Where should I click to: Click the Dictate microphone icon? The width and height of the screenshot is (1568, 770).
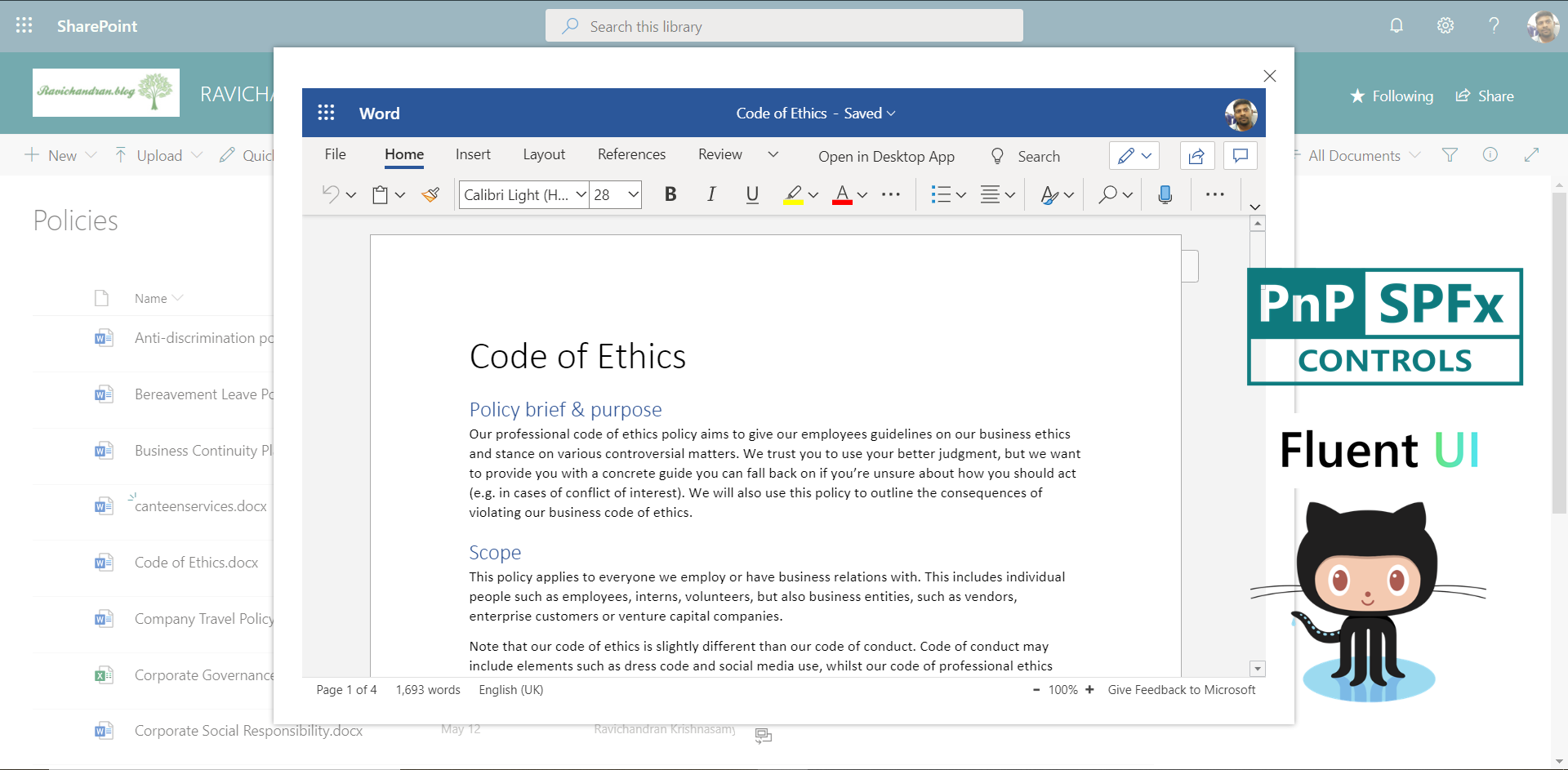[x=1165, y=194]
